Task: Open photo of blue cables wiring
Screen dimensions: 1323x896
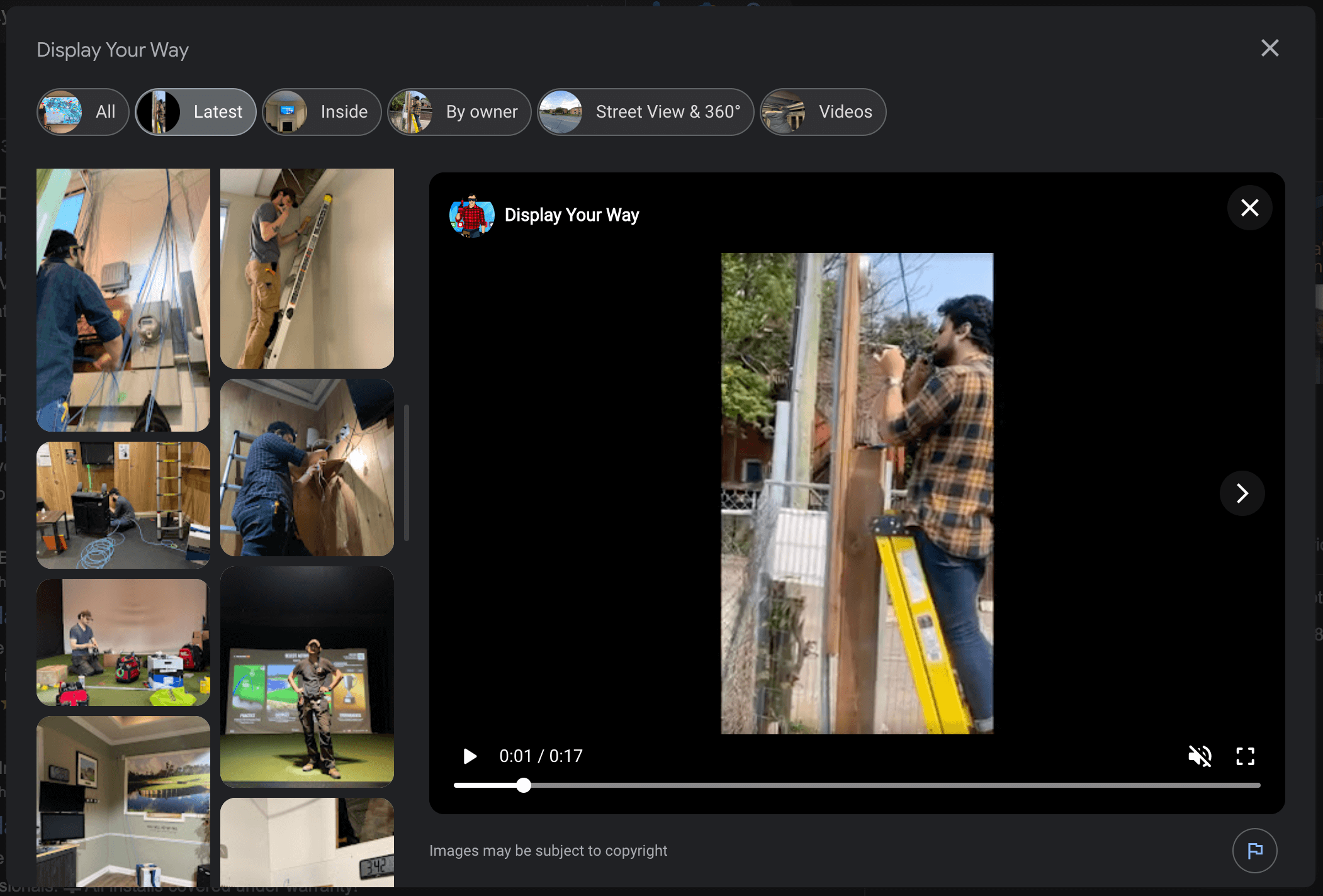Action: 123,300
